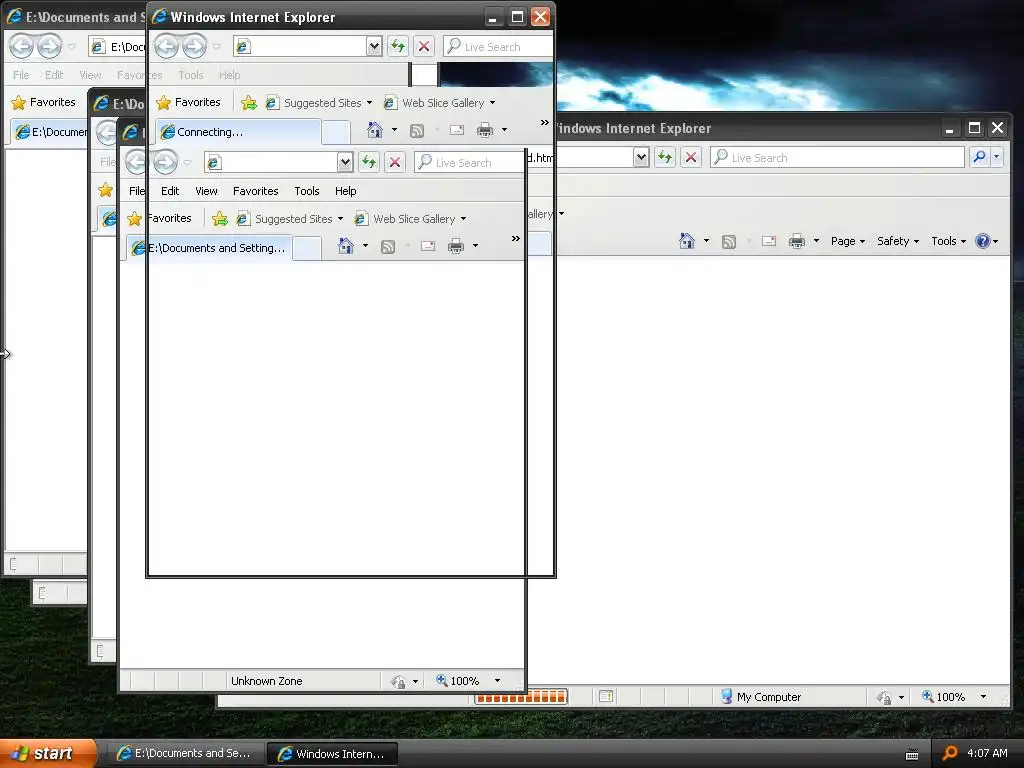Open Help menu in Unknown Zone window
Screen dimensions: 1024x768
pos(345,191)
